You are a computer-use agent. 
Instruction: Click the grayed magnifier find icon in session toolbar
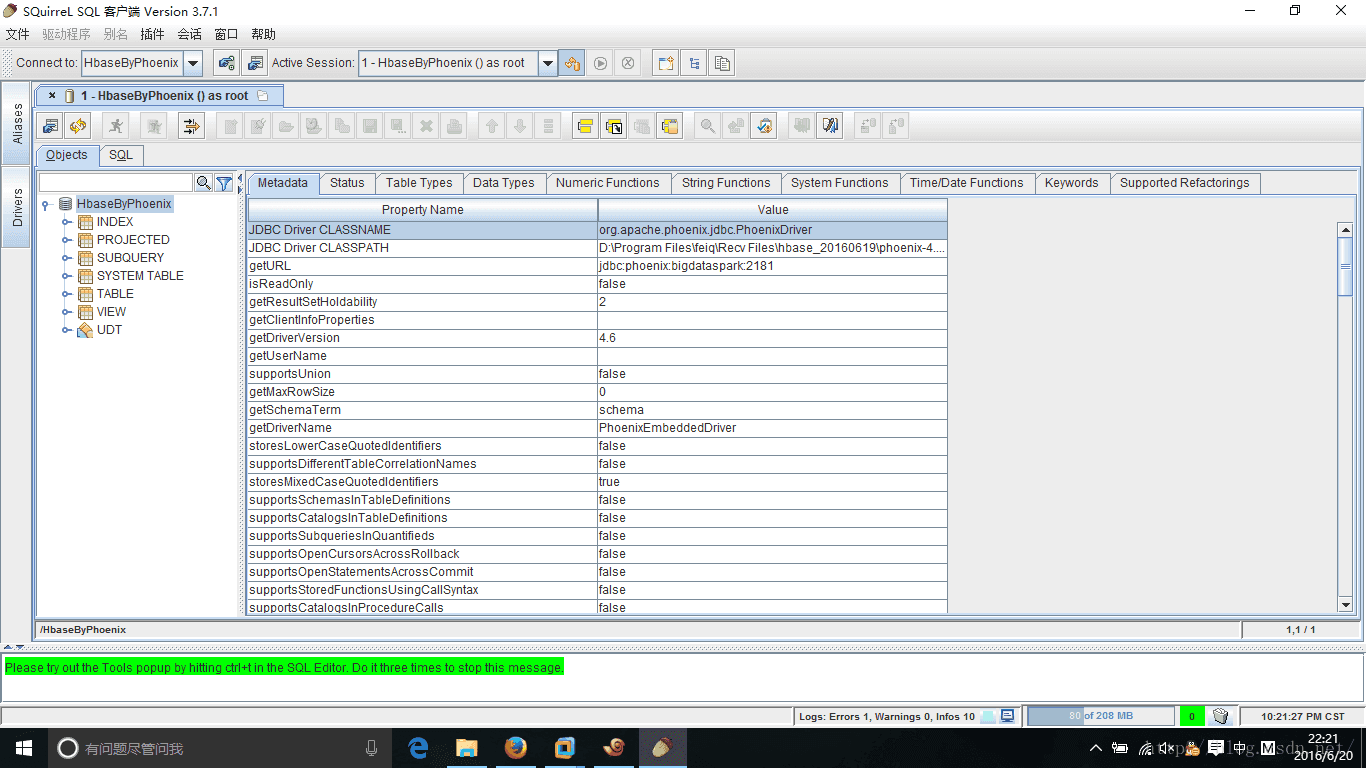pos(708,126)
